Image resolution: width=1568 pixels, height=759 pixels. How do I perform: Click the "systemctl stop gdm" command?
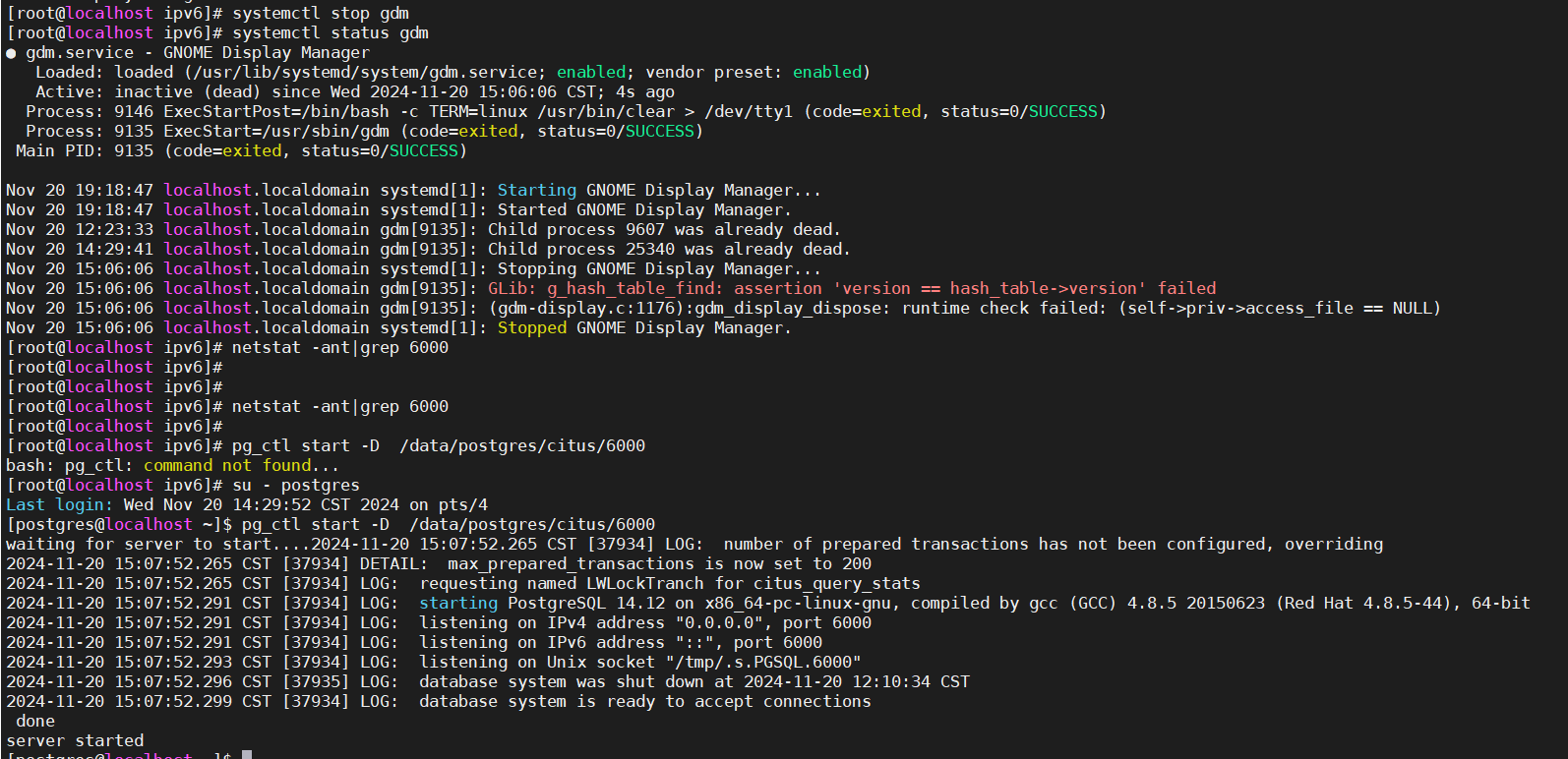tap(321, 14)
